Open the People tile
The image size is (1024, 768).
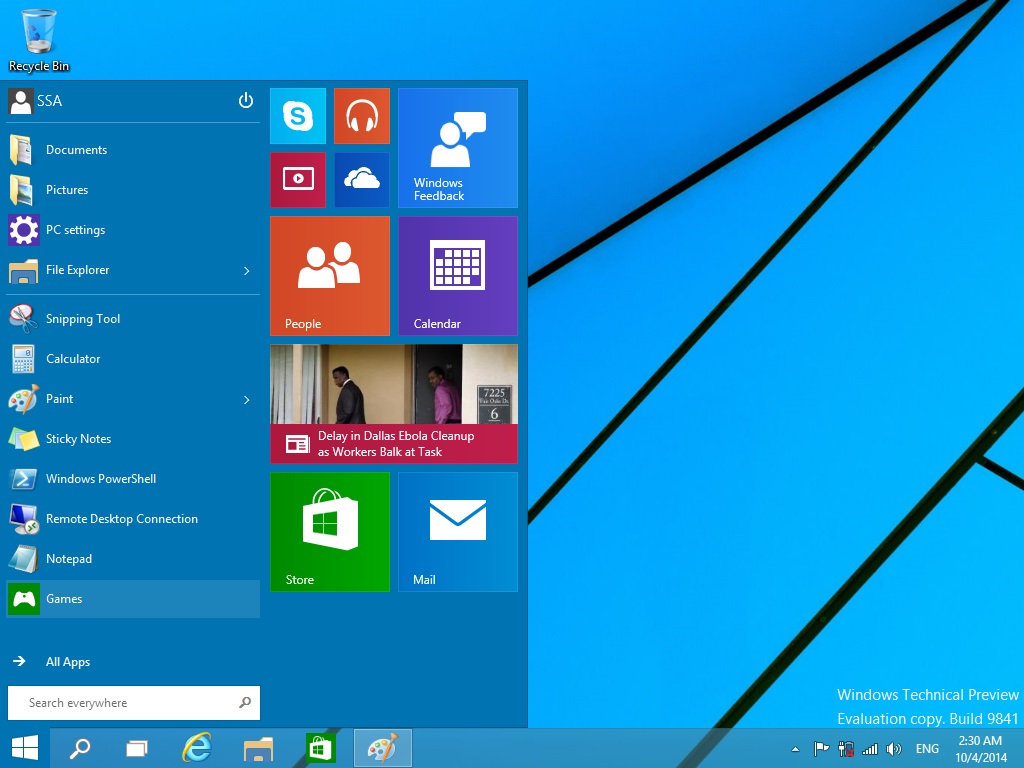[330, 276]
